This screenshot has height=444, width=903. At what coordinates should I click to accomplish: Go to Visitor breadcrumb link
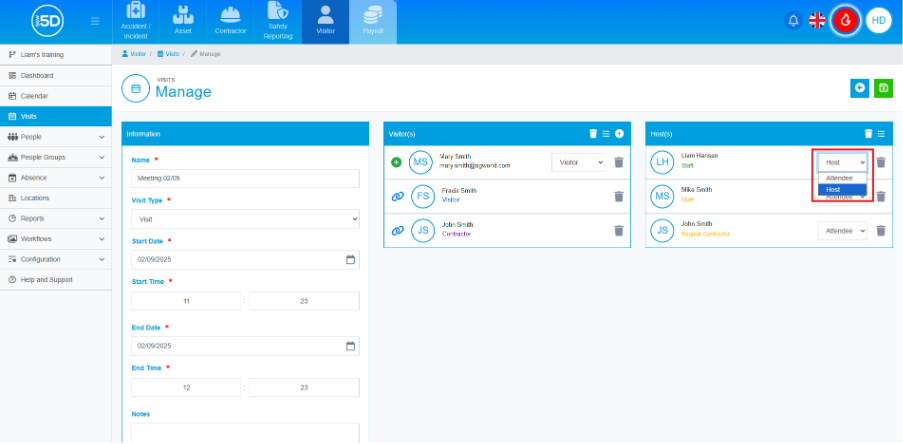134,54
